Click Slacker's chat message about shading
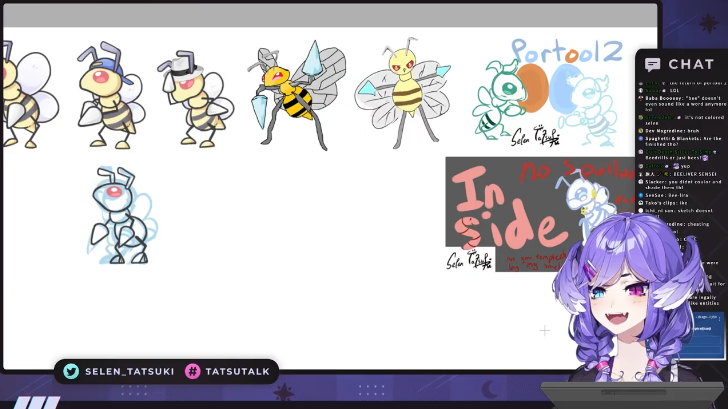Viewport: 728px width, 409px height. point(682,185)
